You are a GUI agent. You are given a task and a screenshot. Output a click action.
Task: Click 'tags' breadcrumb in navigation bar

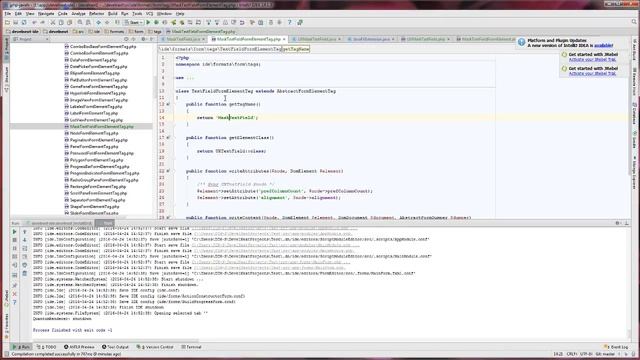point(155,31)
